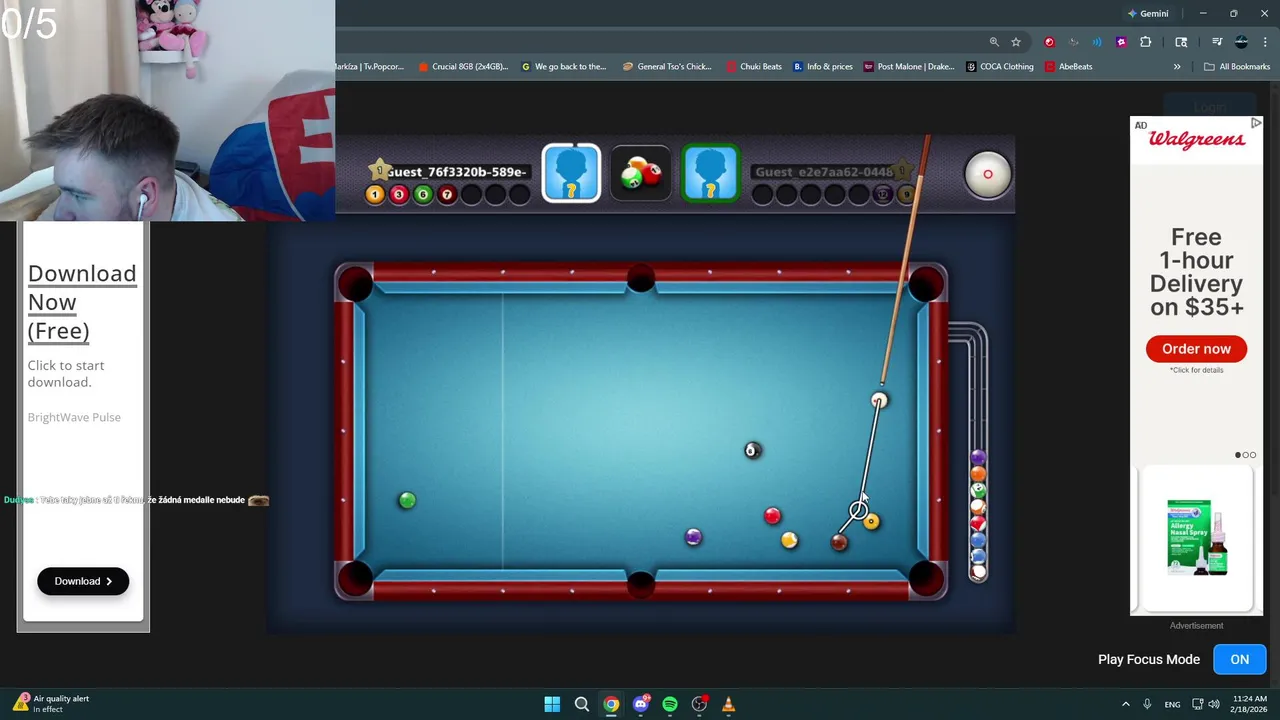Click the red extension icon in toolbar
Image resolution: width=1280 pixels, height=720 pixels.
pyautogui.click(x=1049, y=42)
